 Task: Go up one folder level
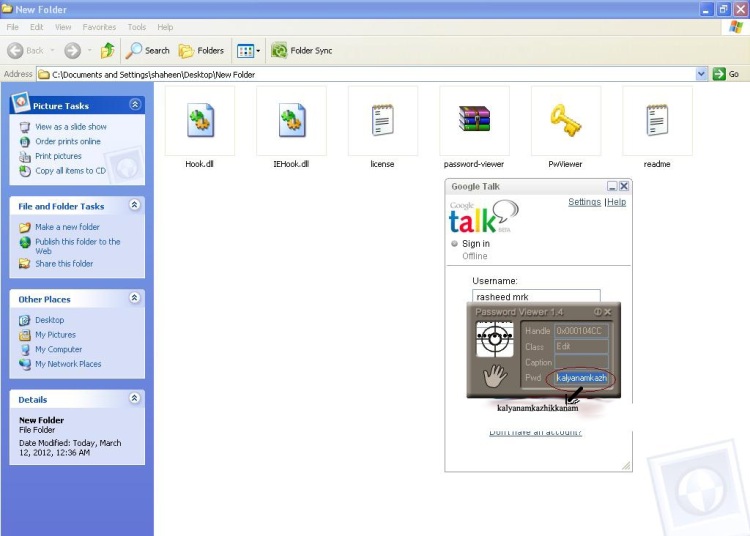click(x=107, y=50)
